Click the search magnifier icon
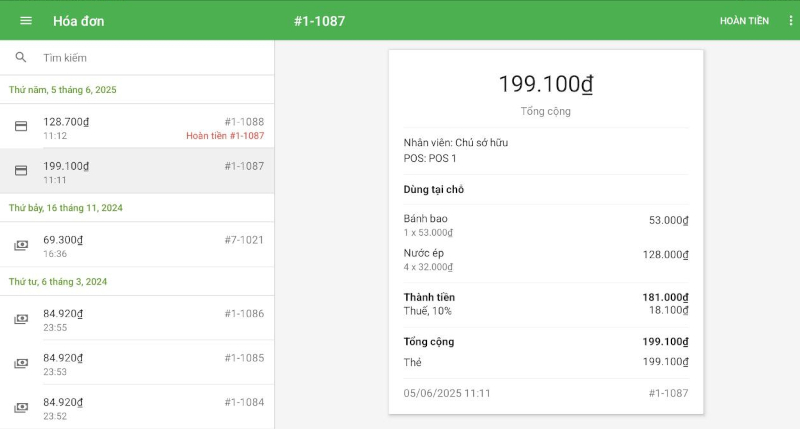The height and width of the screenshot is (429, 800). tap(21, 58)
